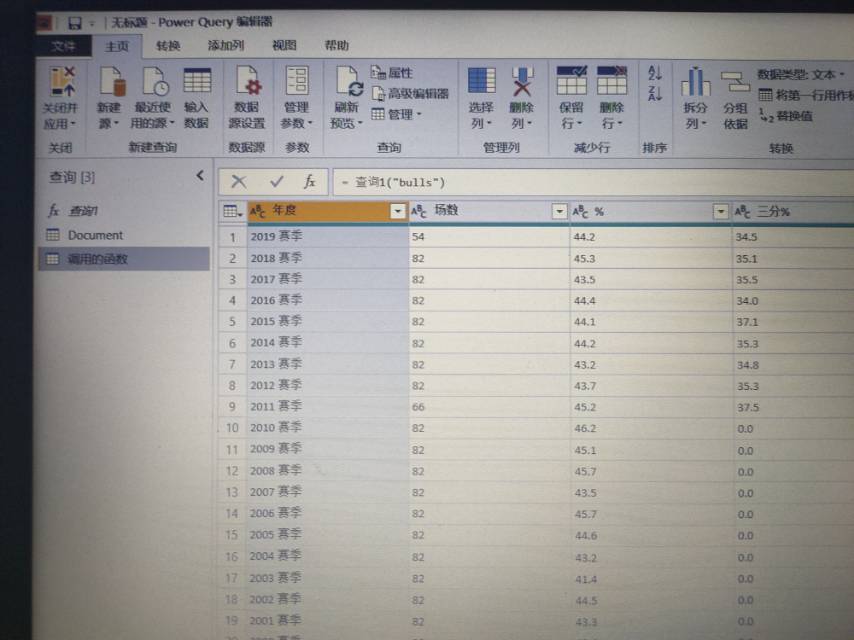
Task: Open Quick Access toolbar dropdown arrow
Action: click(x=92, y=23)
